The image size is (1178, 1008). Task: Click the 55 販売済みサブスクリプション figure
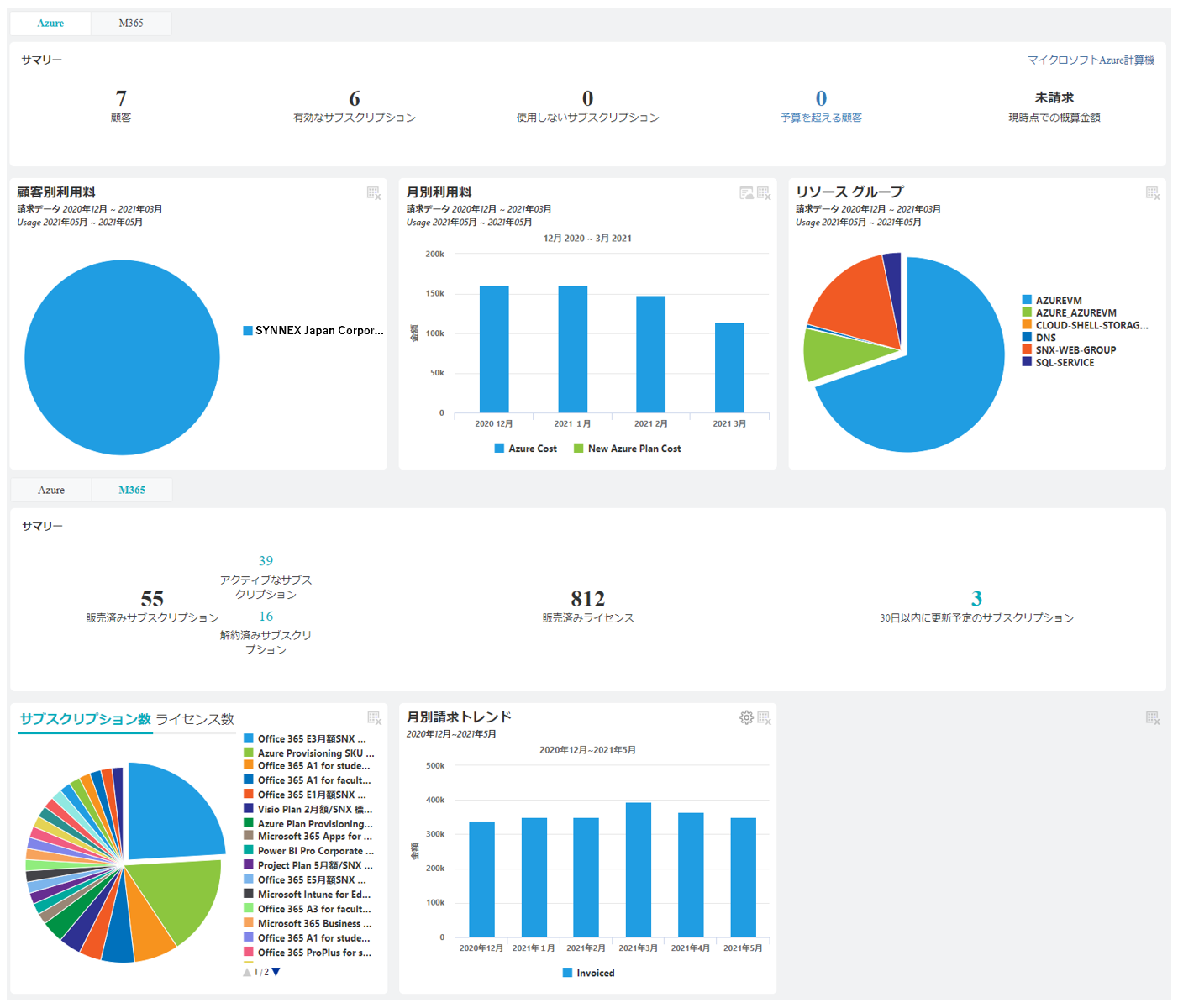(x=152, y=599)
